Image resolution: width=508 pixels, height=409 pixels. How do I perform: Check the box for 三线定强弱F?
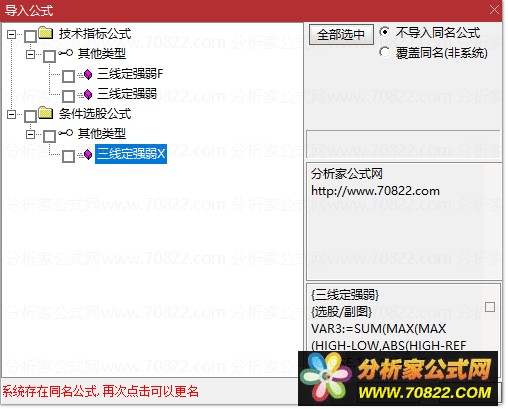[68, 76]
